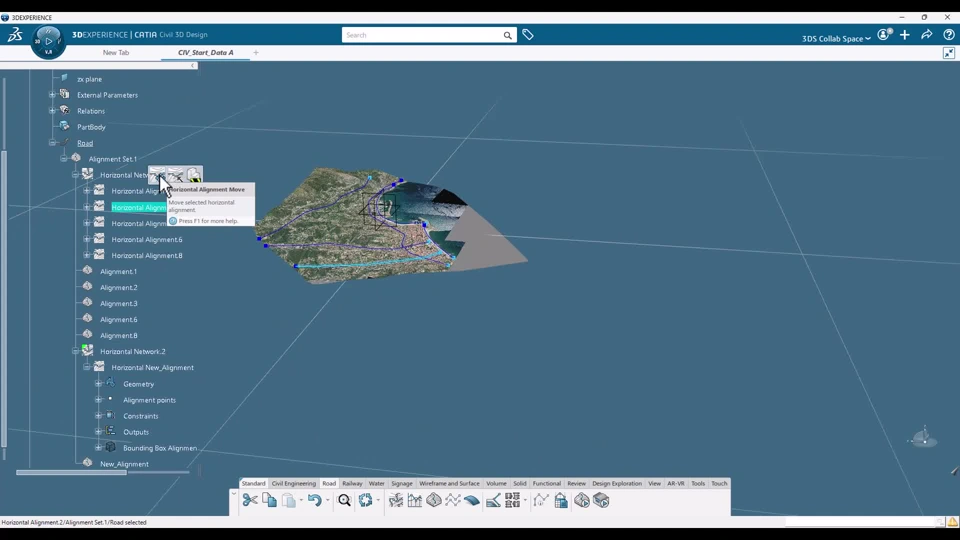This screenshot has height=540, width=960.
Task: Open the Paste options dropdown arrow
Action: pyautogui.click(x=301, y=501)
